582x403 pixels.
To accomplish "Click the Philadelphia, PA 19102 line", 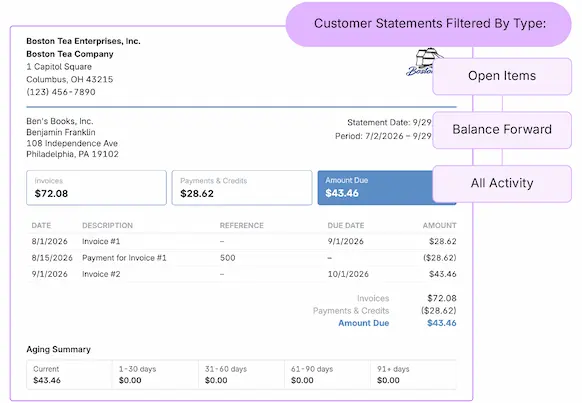I will [72, 154].
